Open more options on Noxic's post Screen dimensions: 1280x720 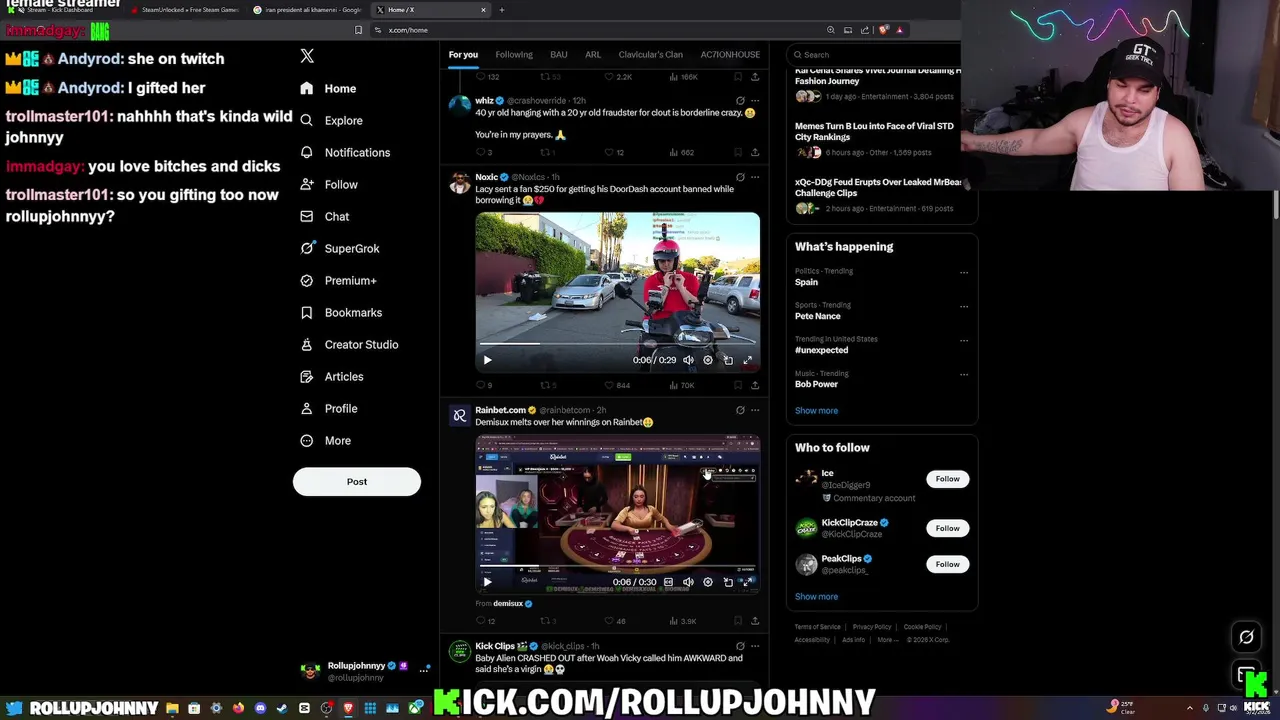755,177
